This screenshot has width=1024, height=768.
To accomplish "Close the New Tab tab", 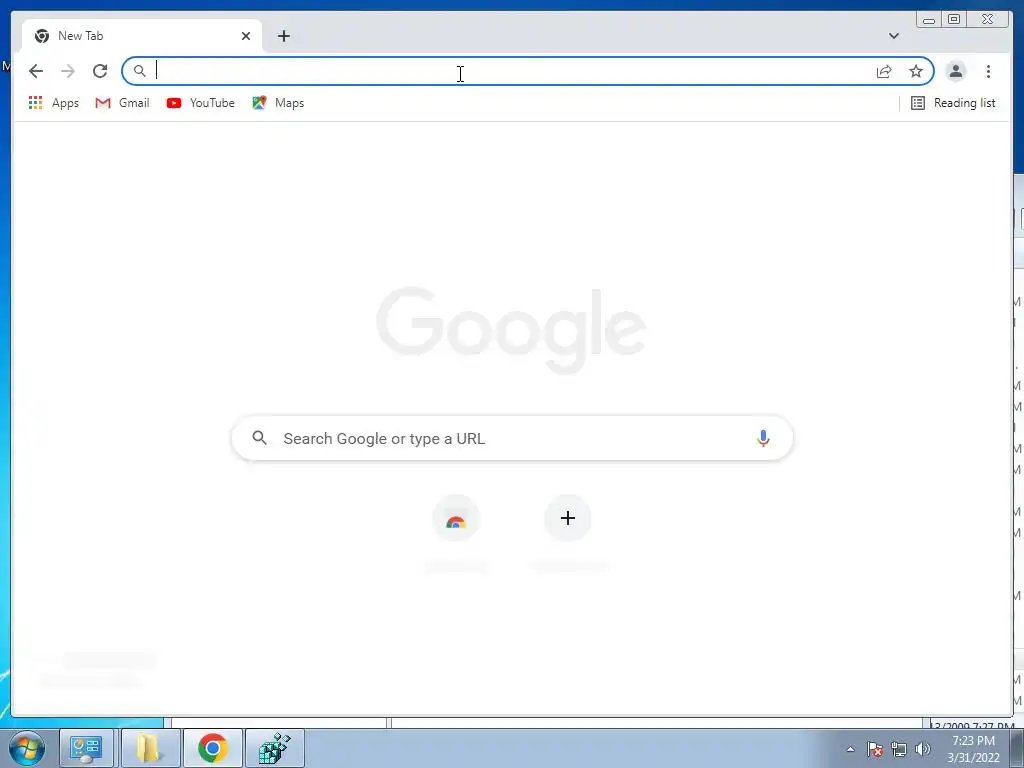I will [246, 36].
